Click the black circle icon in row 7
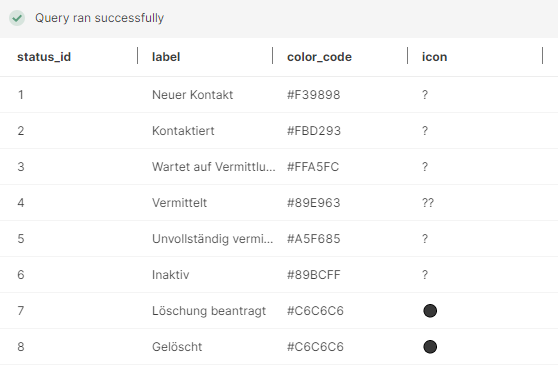The image size is (558, 372). click(x=430, y=311)
